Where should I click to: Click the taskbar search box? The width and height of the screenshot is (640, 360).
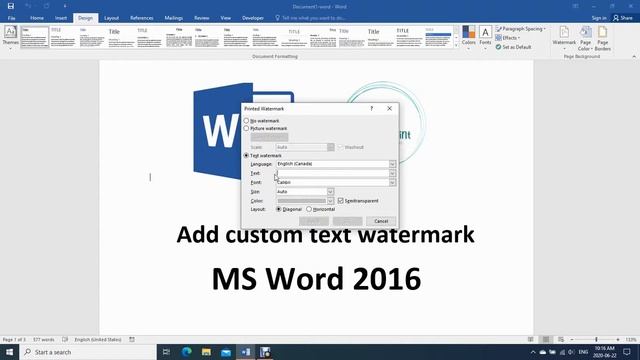click(x=88, y=352)
